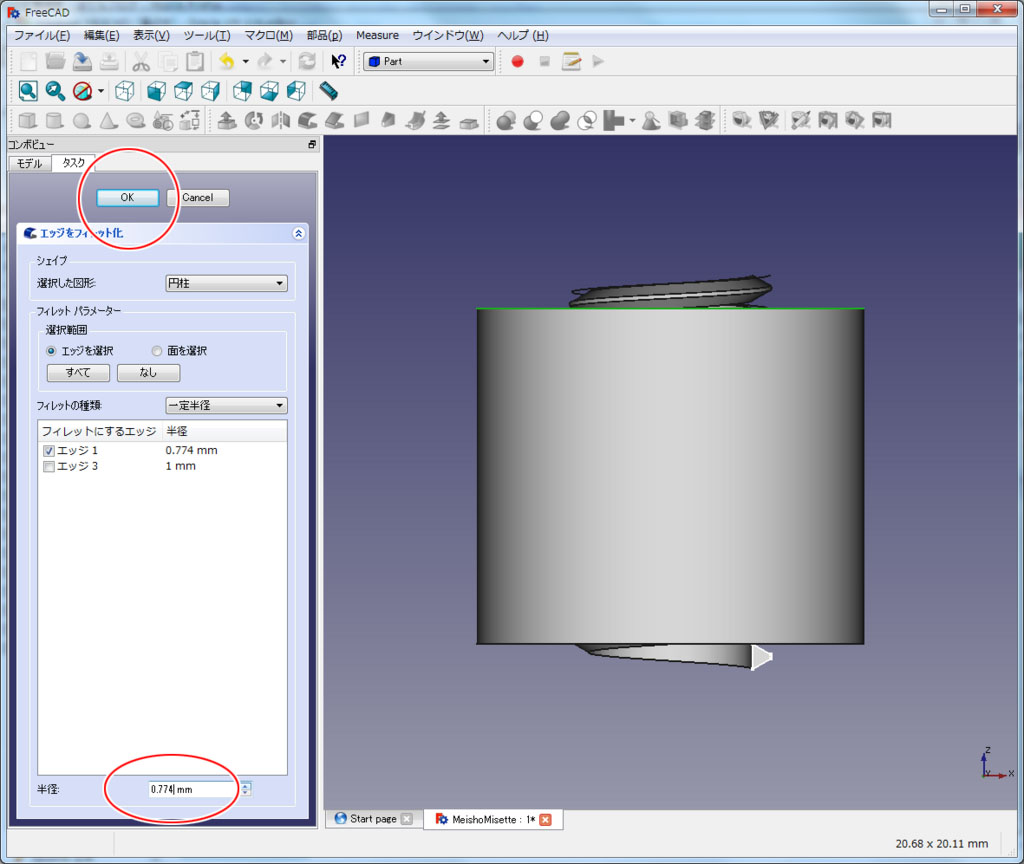Select the right view cube icon
This screenshot has height=864, width=1024.
(x=210, y=91)
